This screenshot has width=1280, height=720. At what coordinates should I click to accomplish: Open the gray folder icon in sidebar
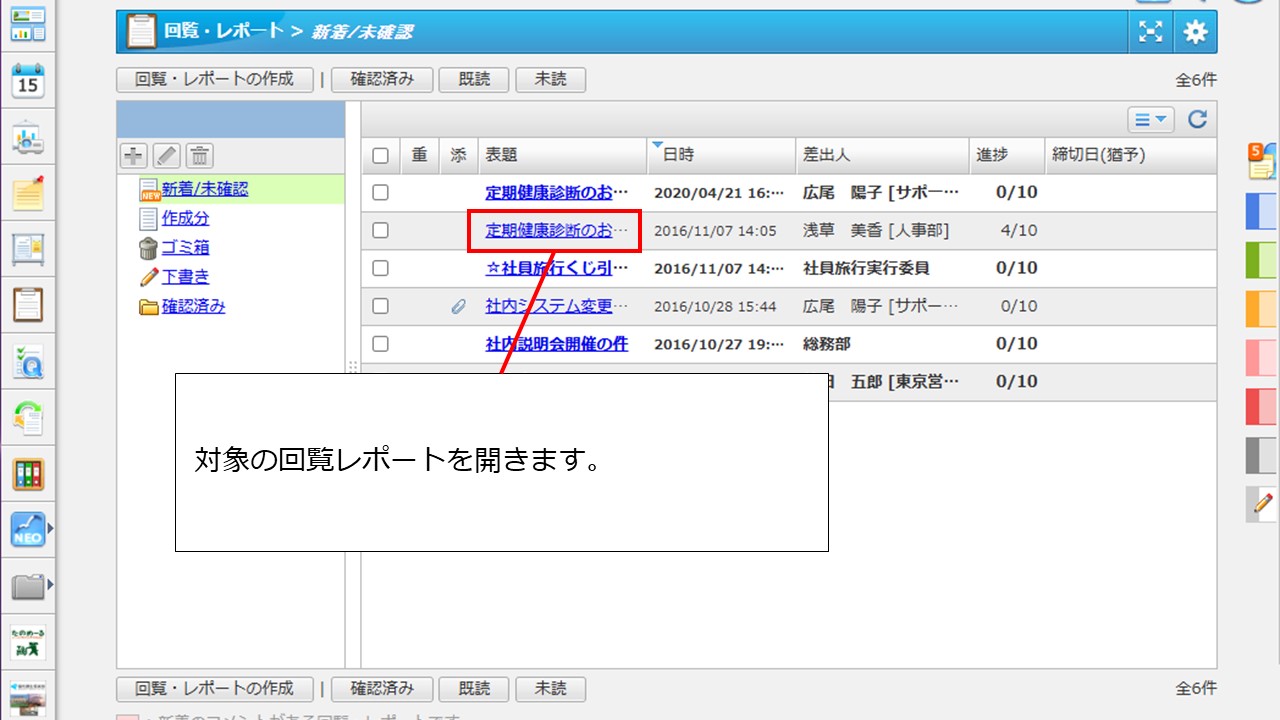[28, 586]
